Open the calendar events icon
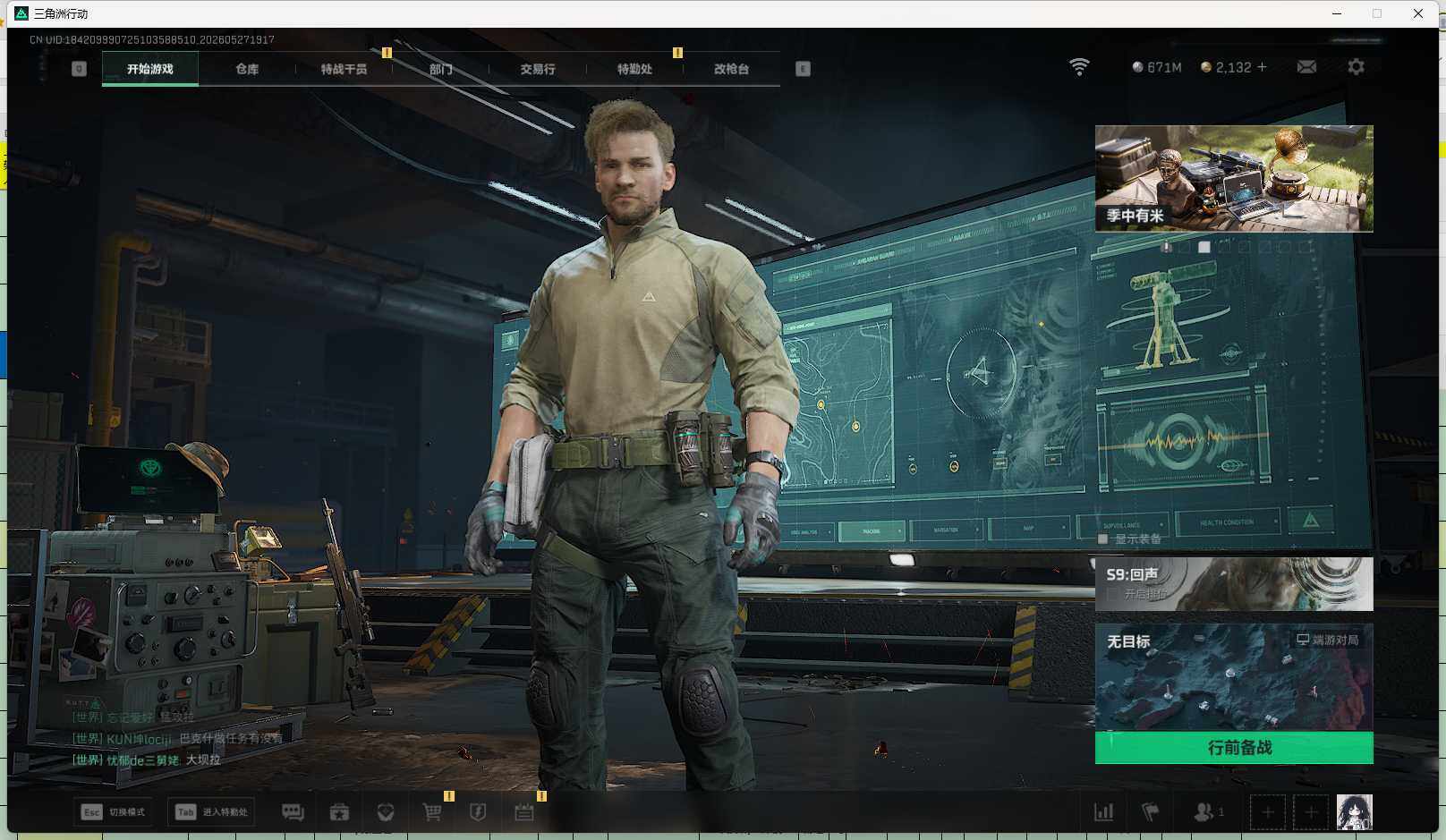Viewport: 1446px width, 840px height. coord(524,811)
